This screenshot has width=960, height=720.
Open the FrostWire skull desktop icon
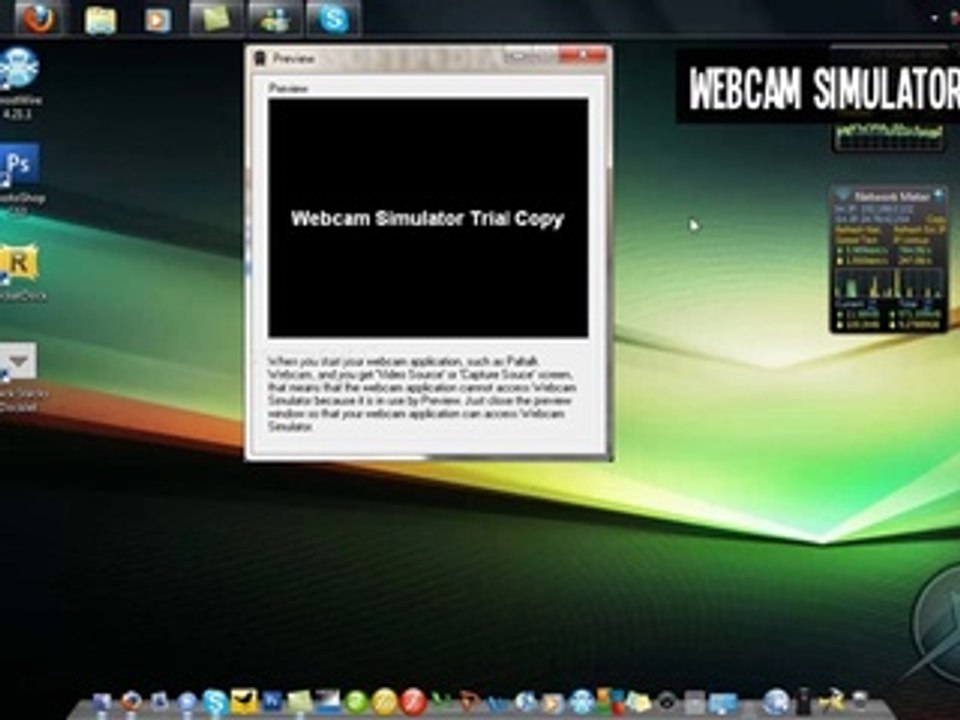pyautogui.click(x=20, y=69)
